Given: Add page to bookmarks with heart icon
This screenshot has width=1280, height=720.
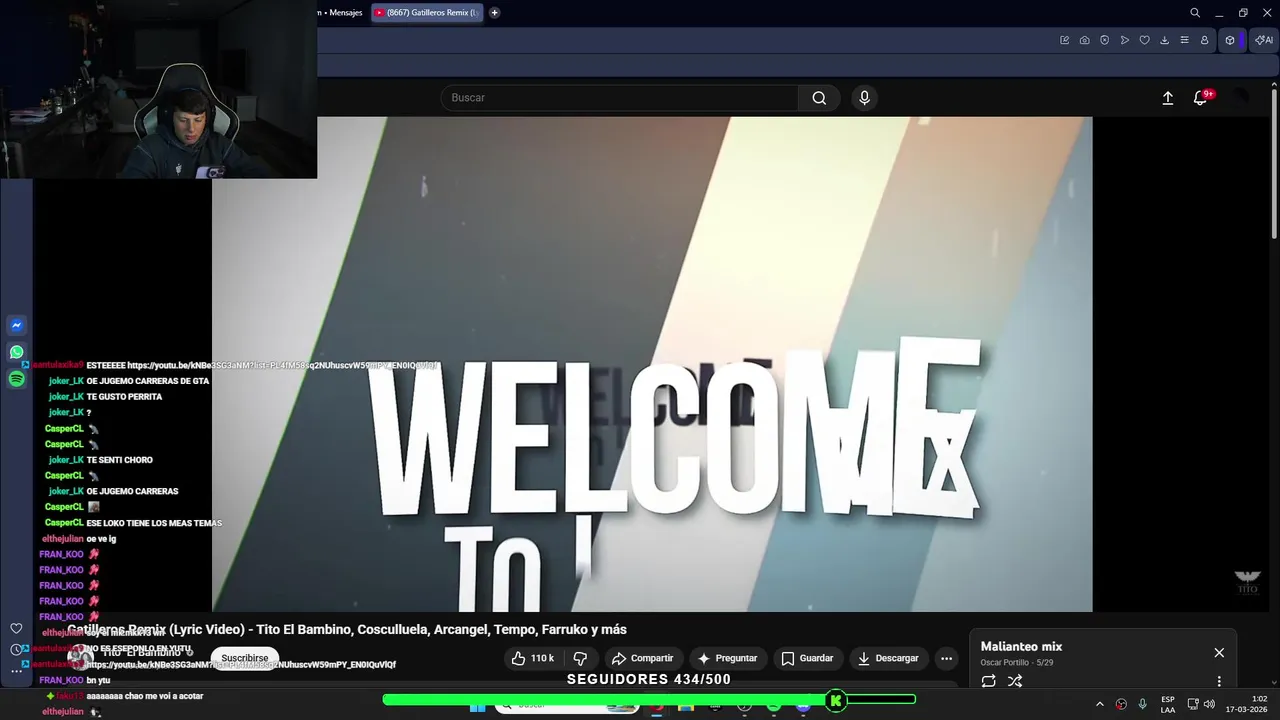Looking at the screenshot, I should 1144,40.
